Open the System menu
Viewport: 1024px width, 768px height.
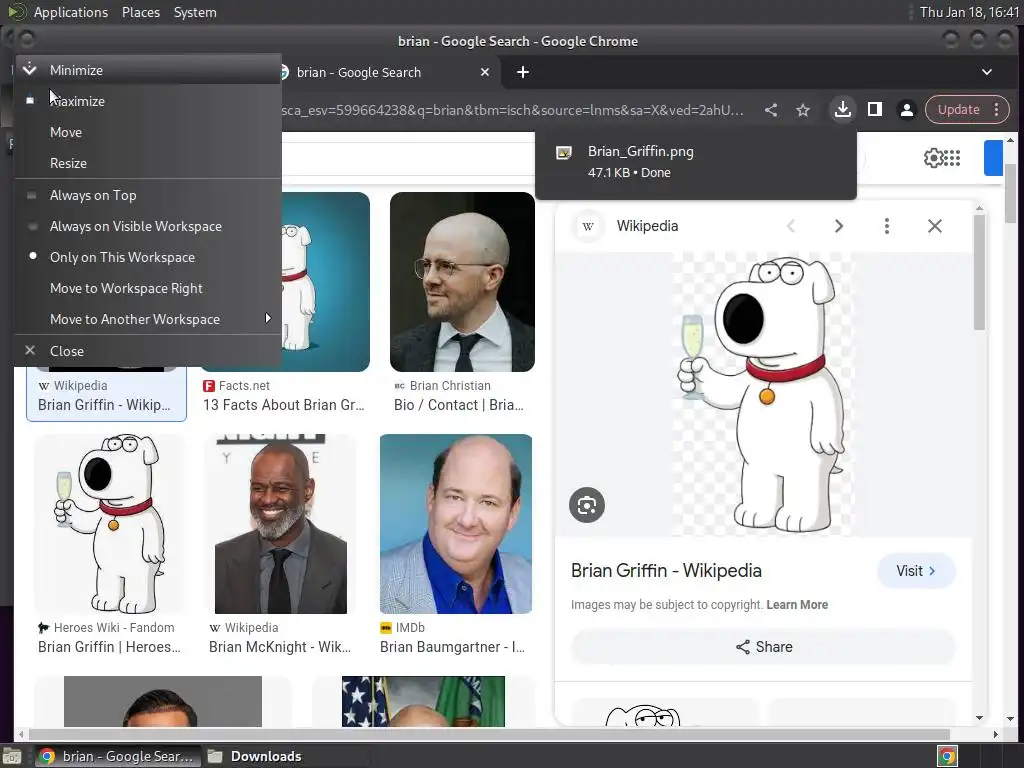(x=195, y=12)
